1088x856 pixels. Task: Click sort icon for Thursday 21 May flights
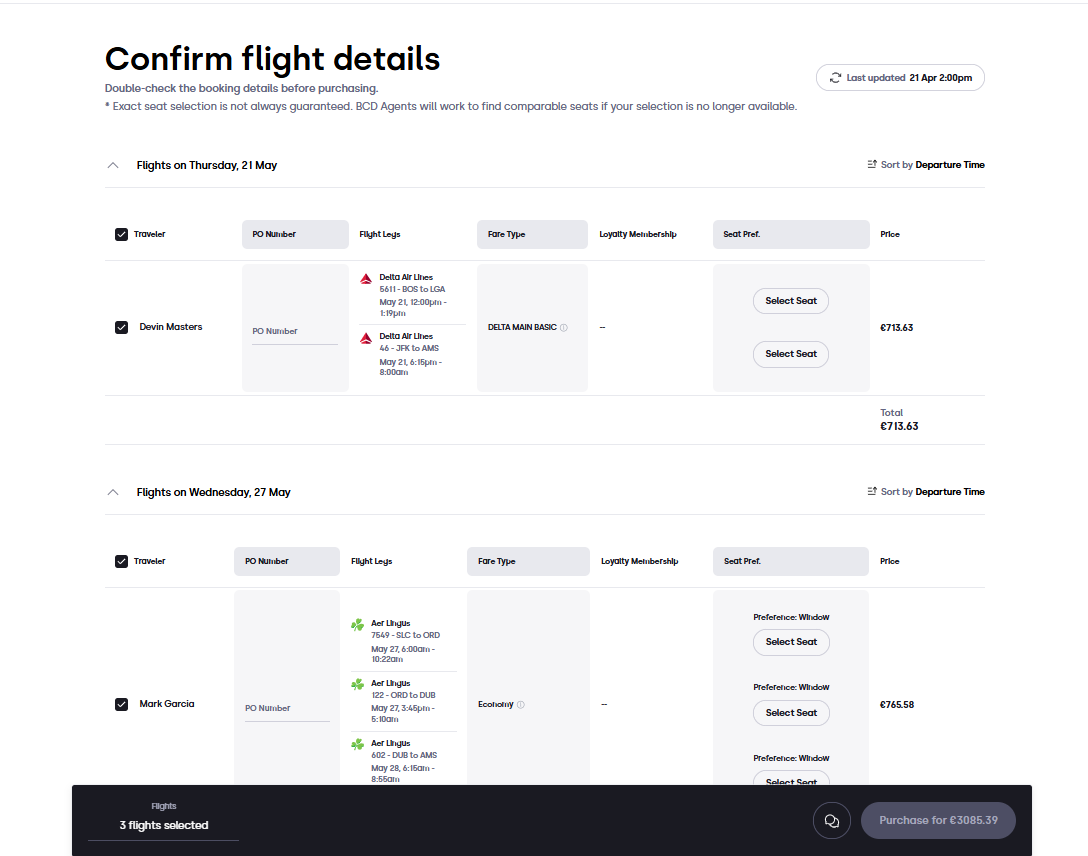872,164
